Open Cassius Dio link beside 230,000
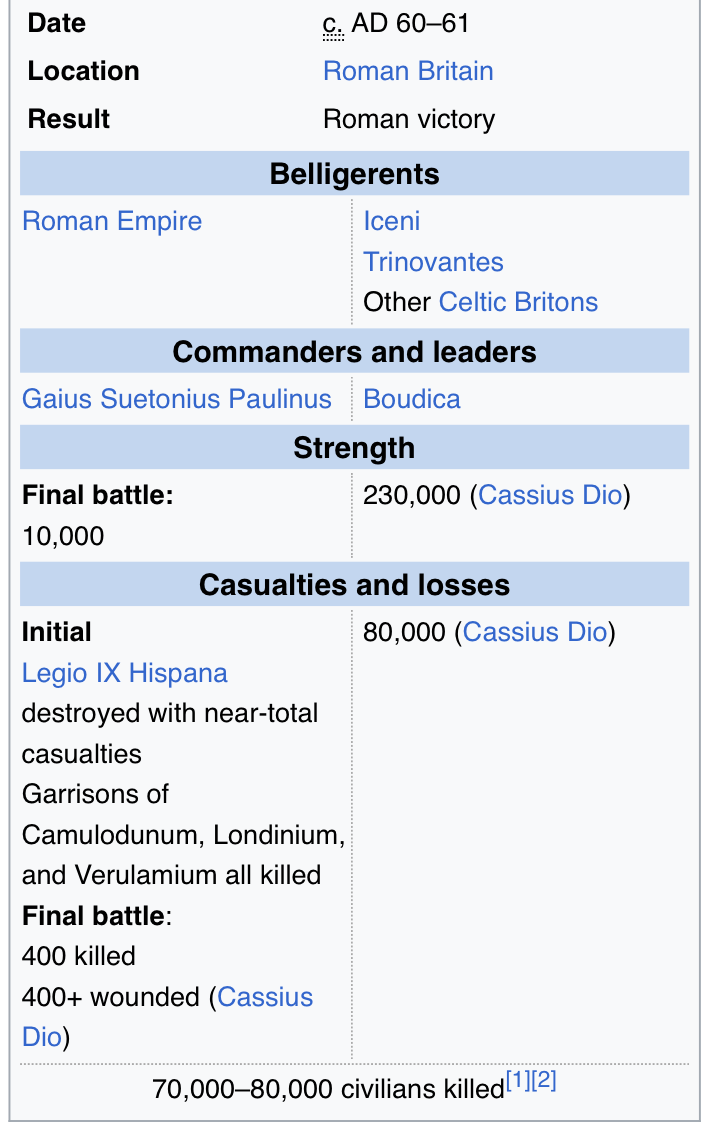707x1134 pixels. pos(550,495)
